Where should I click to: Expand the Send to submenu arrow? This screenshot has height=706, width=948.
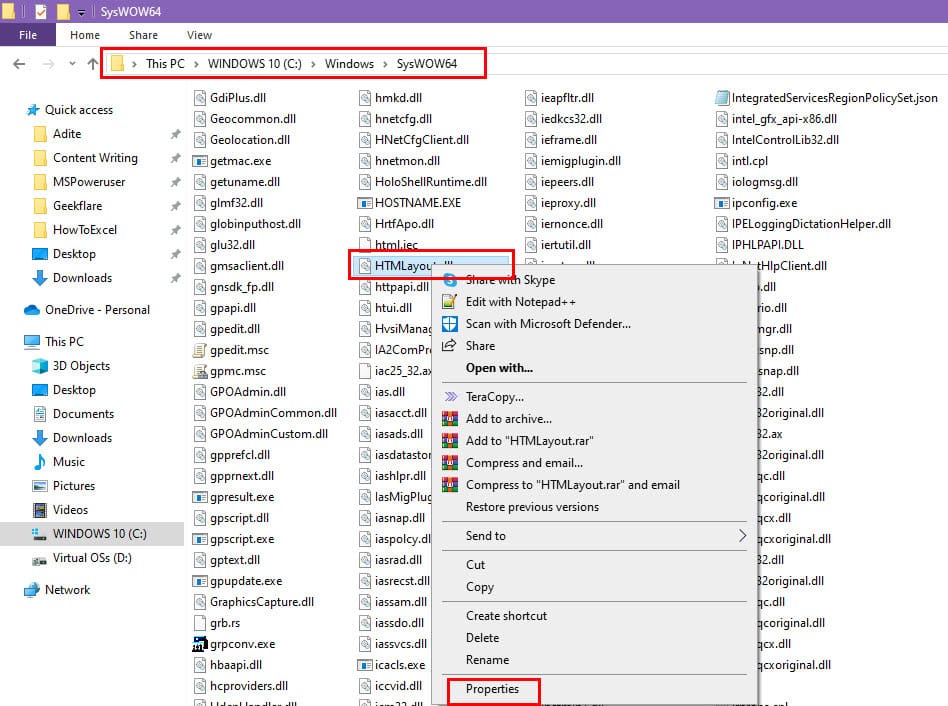(742, 536)
